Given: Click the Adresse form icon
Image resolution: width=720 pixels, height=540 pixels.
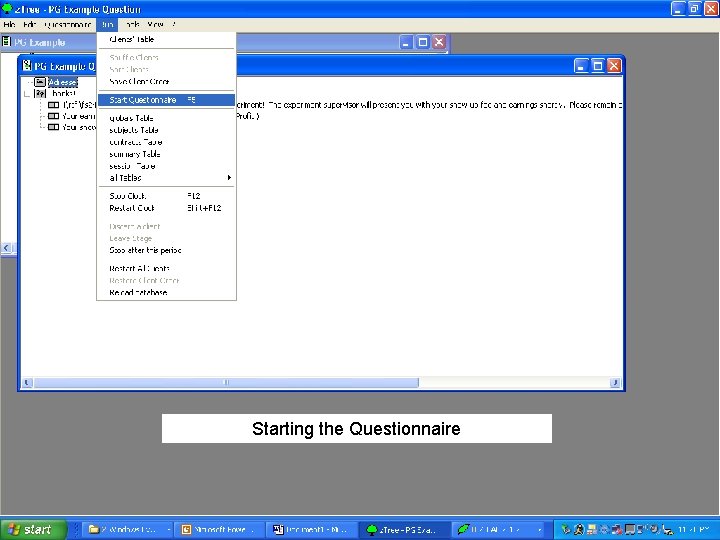Looking at the screenshot, I should pyautogui.click(x=40, y=82).
